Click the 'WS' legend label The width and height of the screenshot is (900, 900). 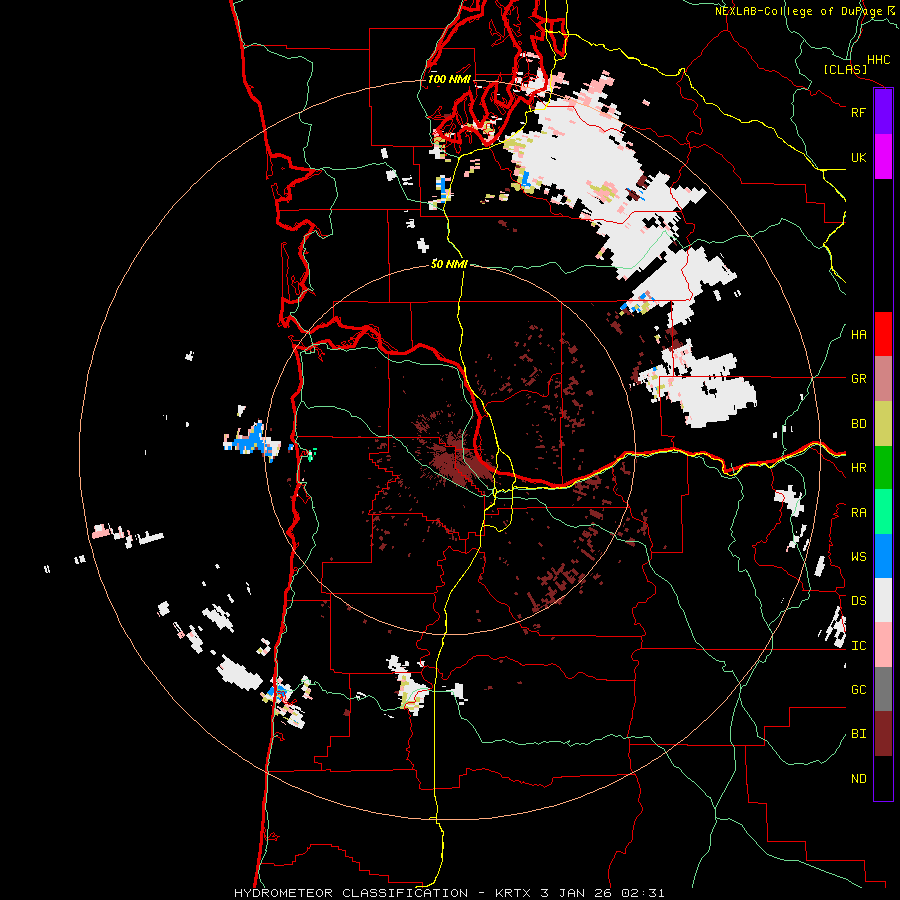(x=858, y=557)
